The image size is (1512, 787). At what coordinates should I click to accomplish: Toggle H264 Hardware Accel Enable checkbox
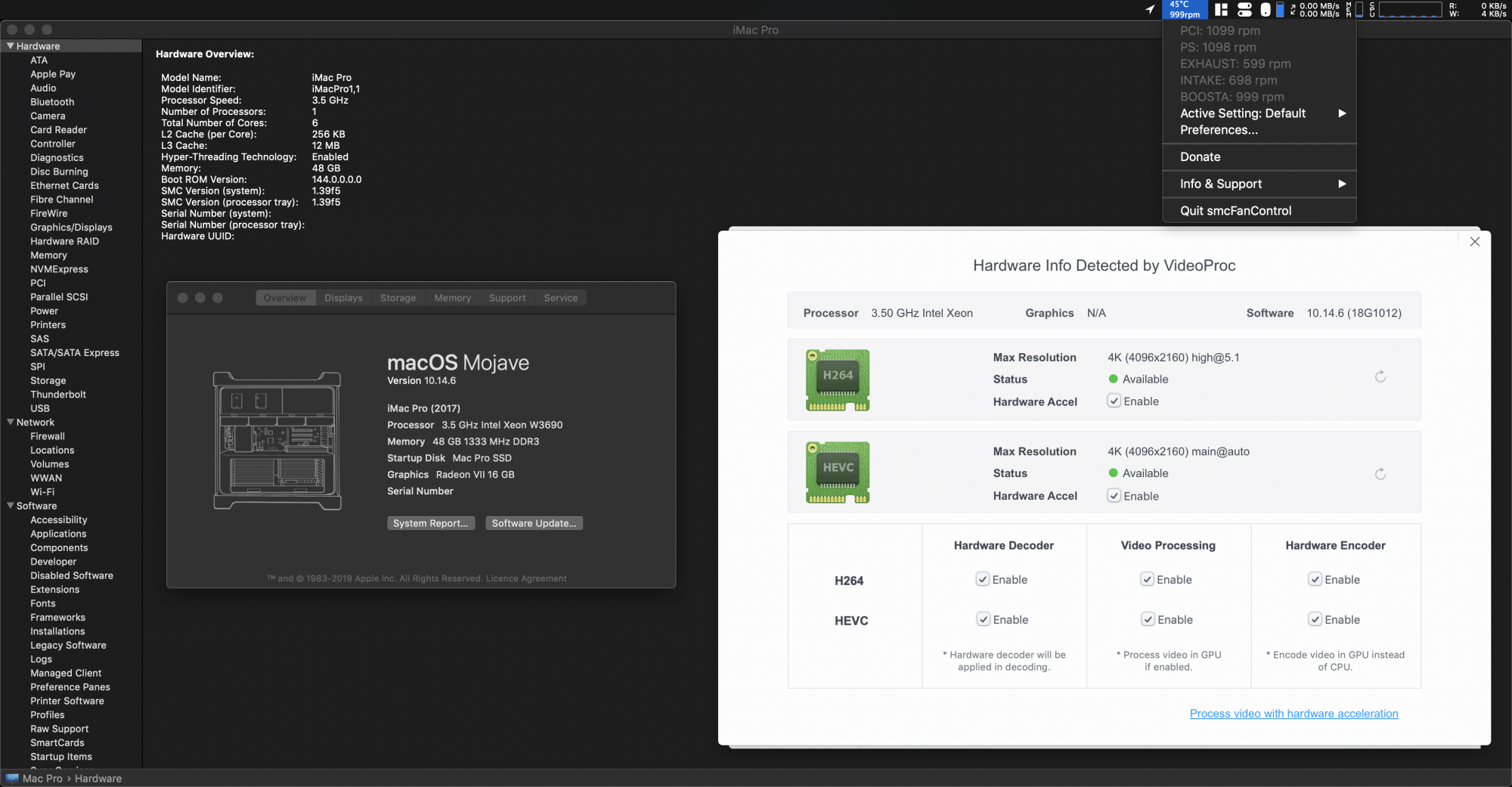(1114, 401)
